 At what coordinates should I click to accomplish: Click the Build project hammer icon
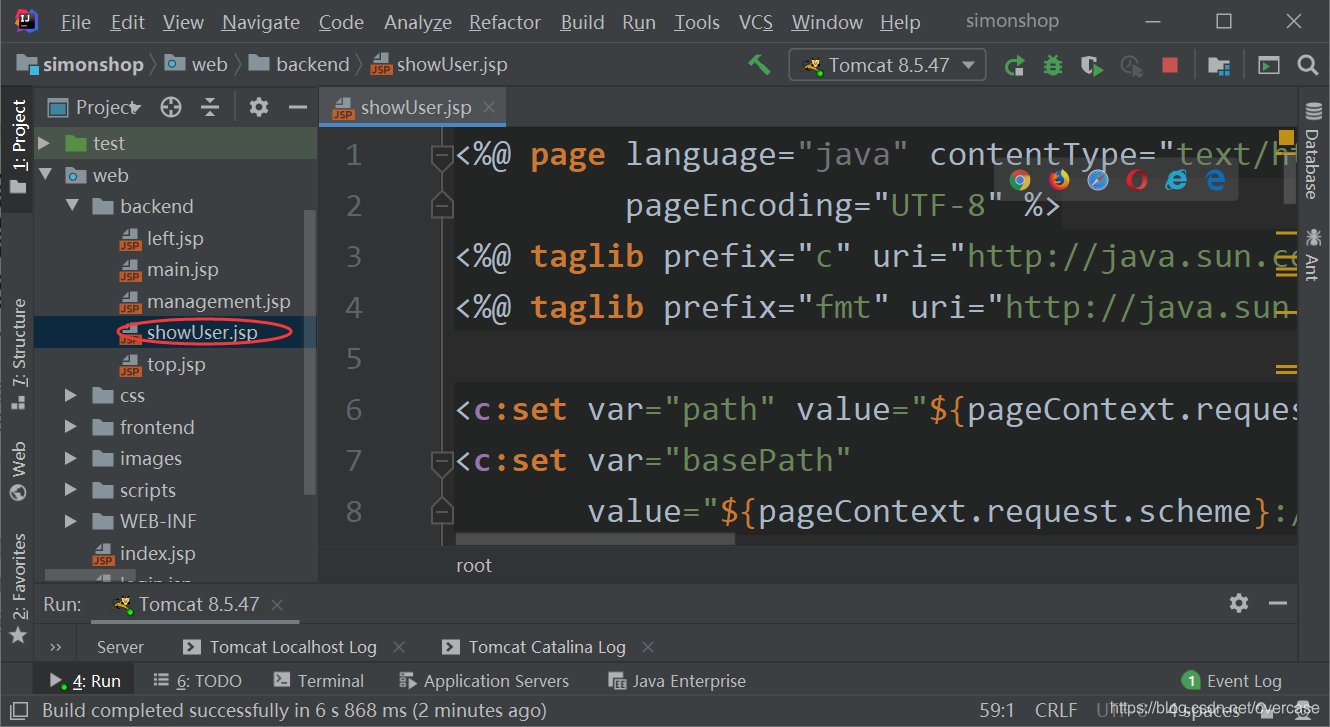coord(759,65)
